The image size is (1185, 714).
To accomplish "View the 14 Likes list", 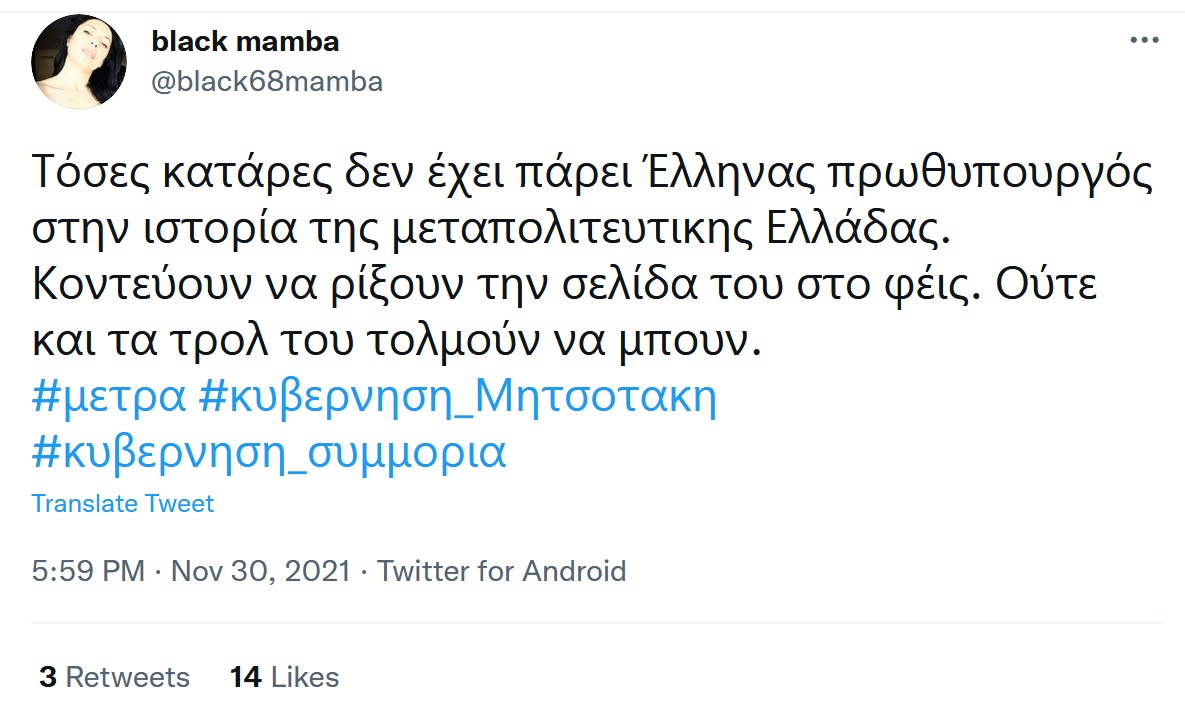I will click(x=284, y=677).
